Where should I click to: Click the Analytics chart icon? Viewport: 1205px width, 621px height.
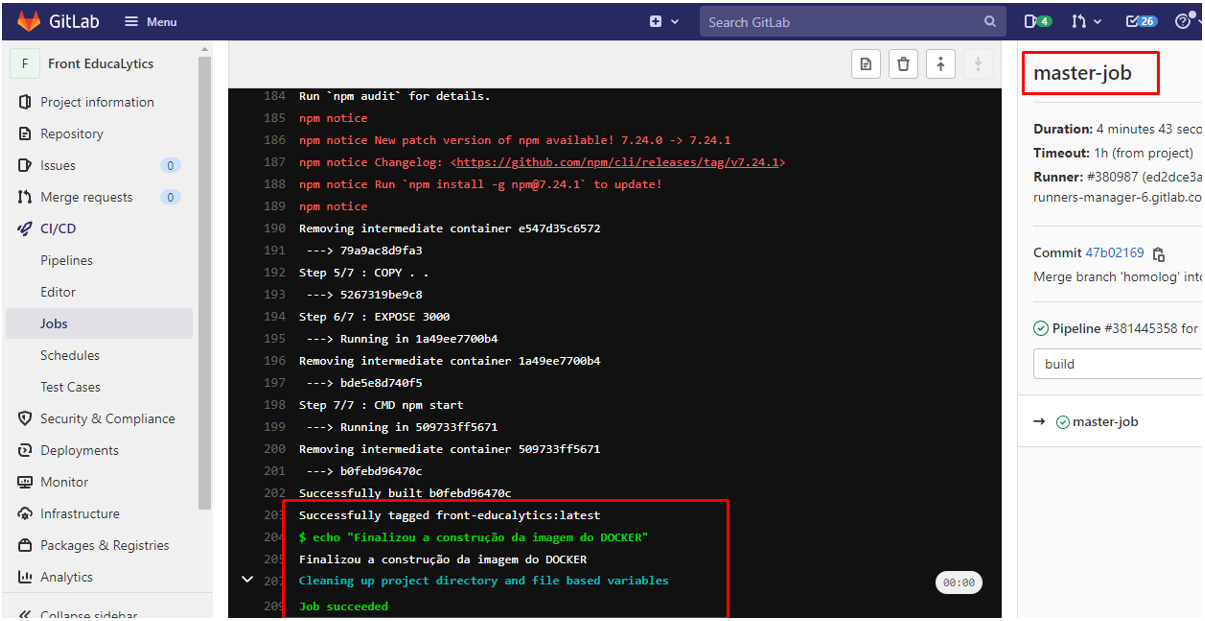click(25, 577)
